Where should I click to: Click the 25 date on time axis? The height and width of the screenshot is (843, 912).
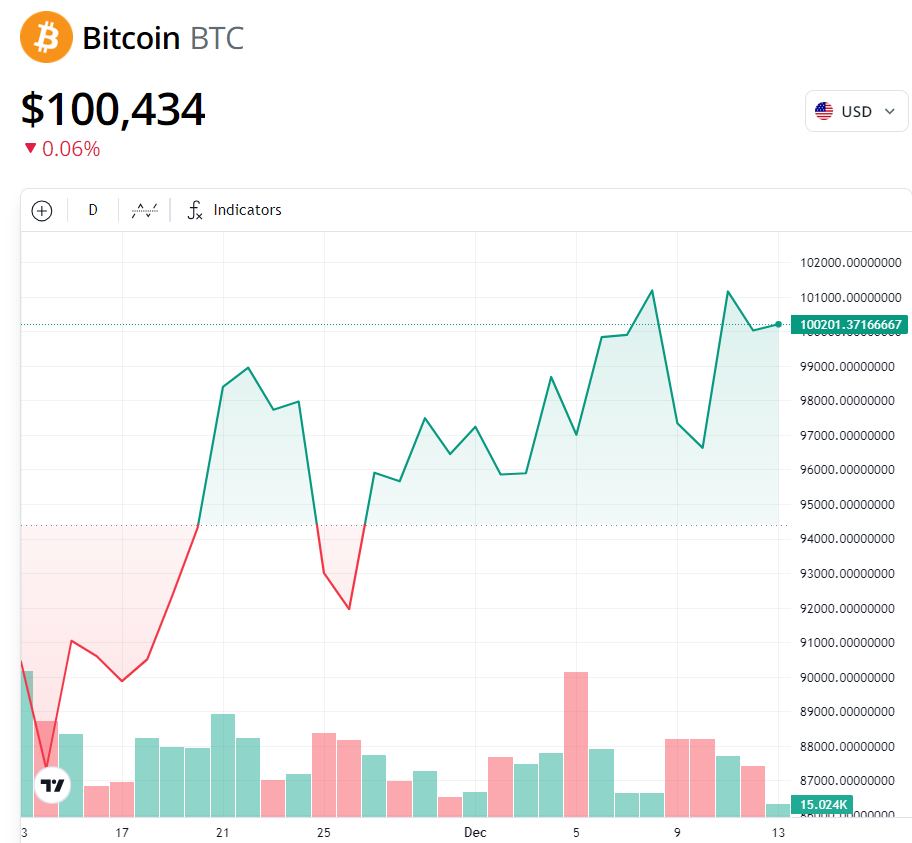[x=323, y=833]
